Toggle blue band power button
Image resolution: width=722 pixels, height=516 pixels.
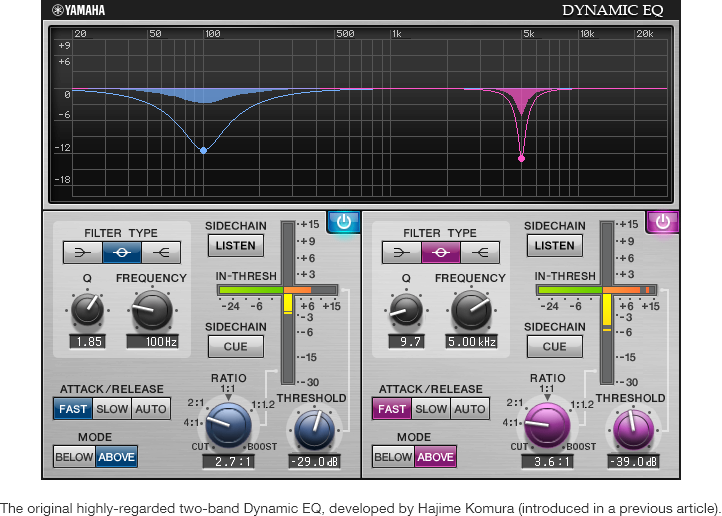[x=344, y=222]
